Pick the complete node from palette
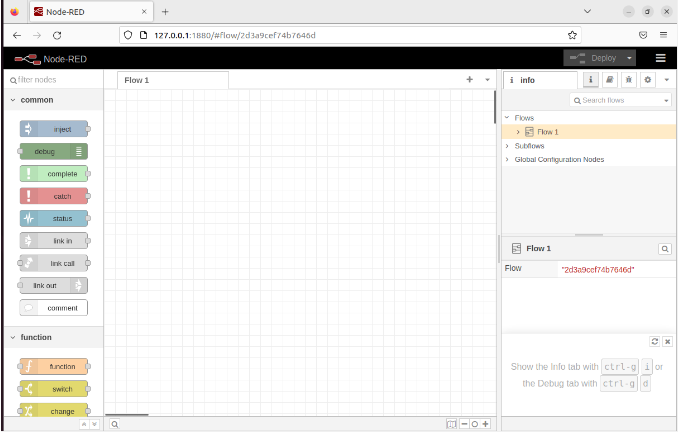The height and width of the screenshot is (432, 678). [x=54, y=174]
